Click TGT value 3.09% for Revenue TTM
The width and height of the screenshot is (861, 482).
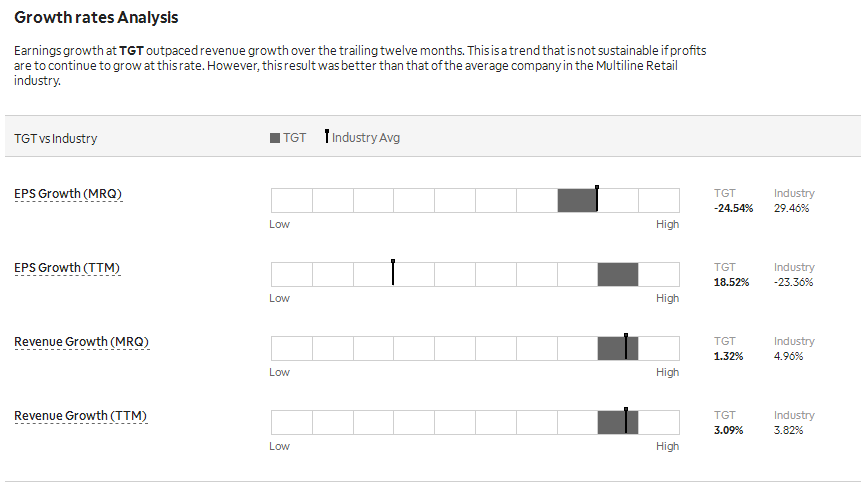pyautogui.click(x=729, y=430)
